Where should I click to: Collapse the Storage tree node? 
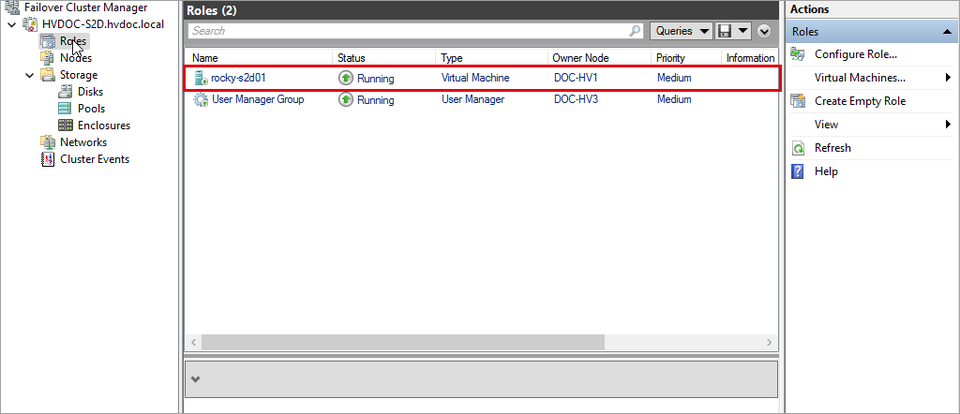point(30,75)
